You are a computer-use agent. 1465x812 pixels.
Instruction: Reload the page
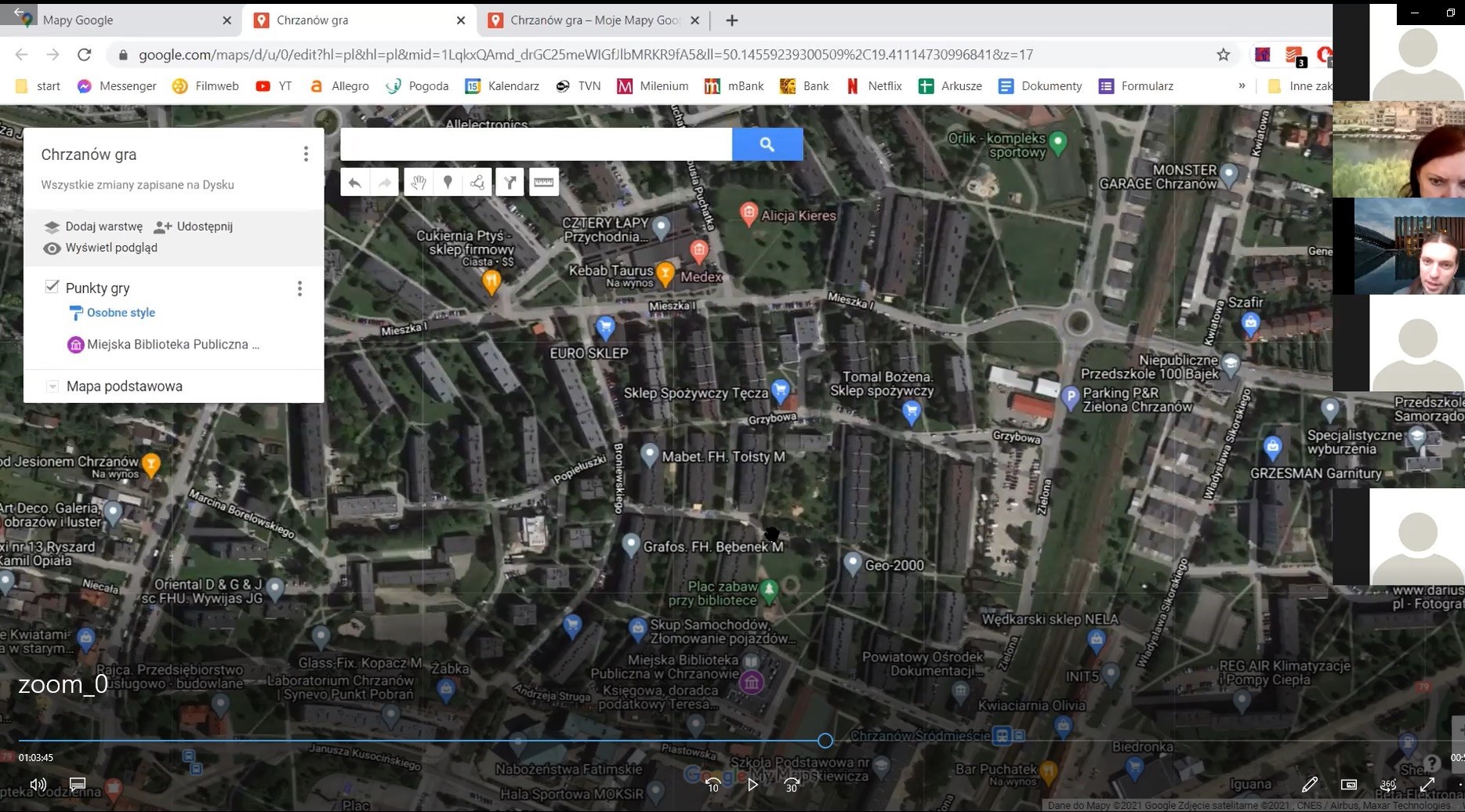point(85,55)
